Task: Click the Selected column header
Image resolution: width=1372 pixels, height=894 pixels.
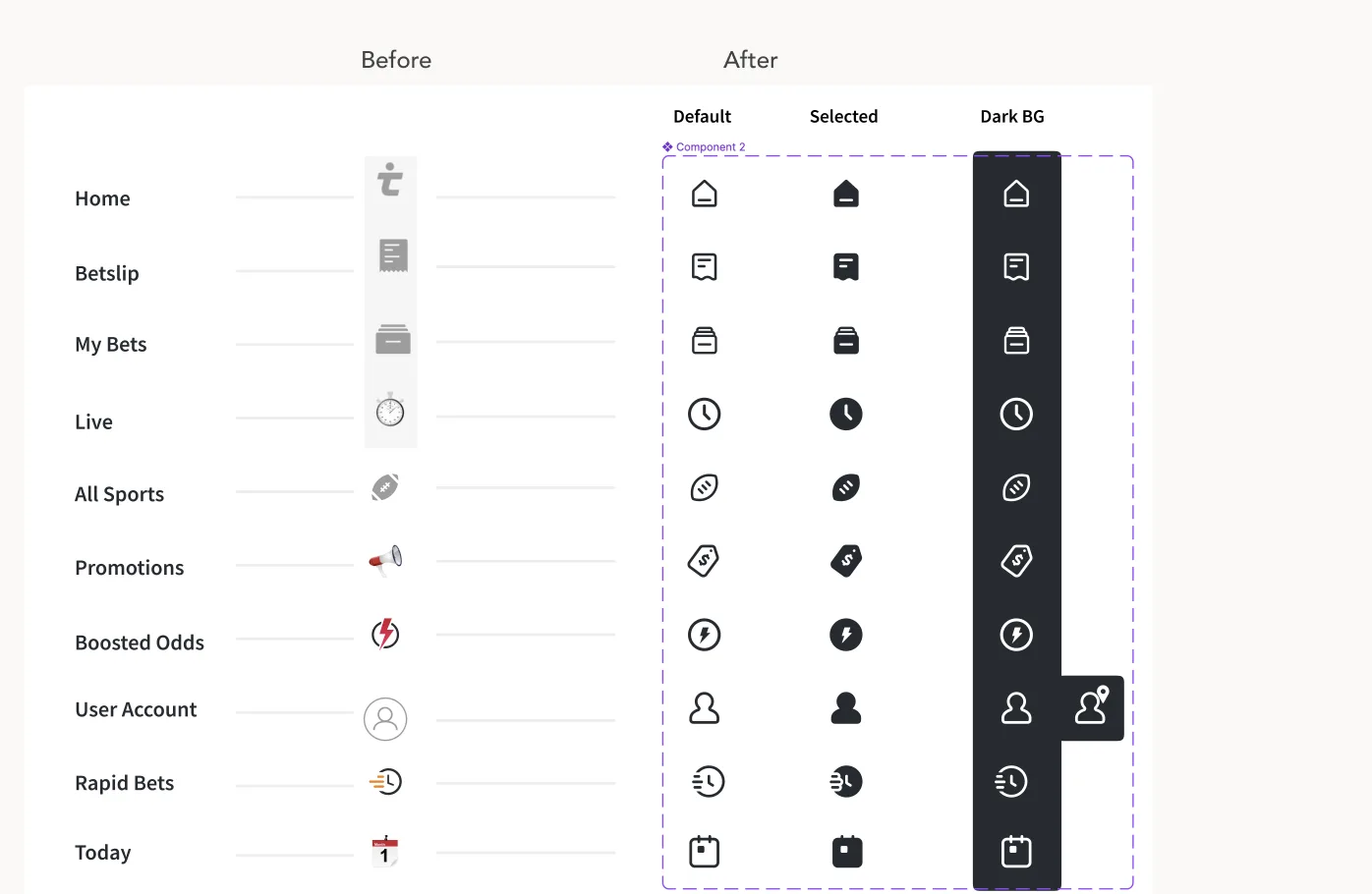Action: coord(843,116)
